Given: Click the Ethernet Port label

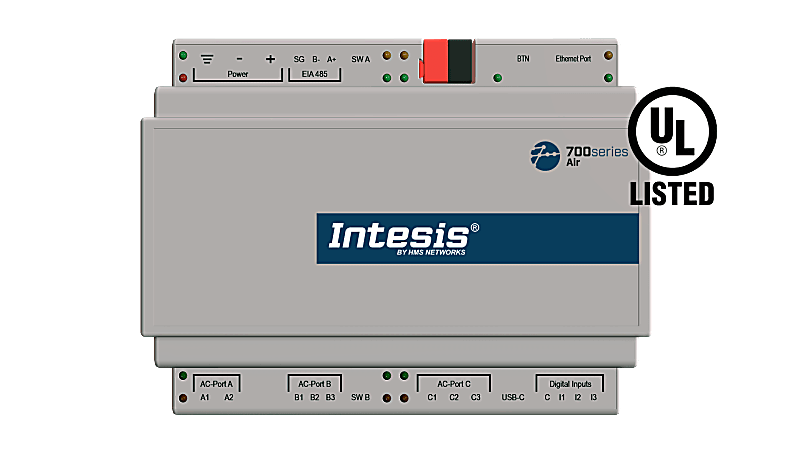Looking at the screenshot, I should [573, 59].
